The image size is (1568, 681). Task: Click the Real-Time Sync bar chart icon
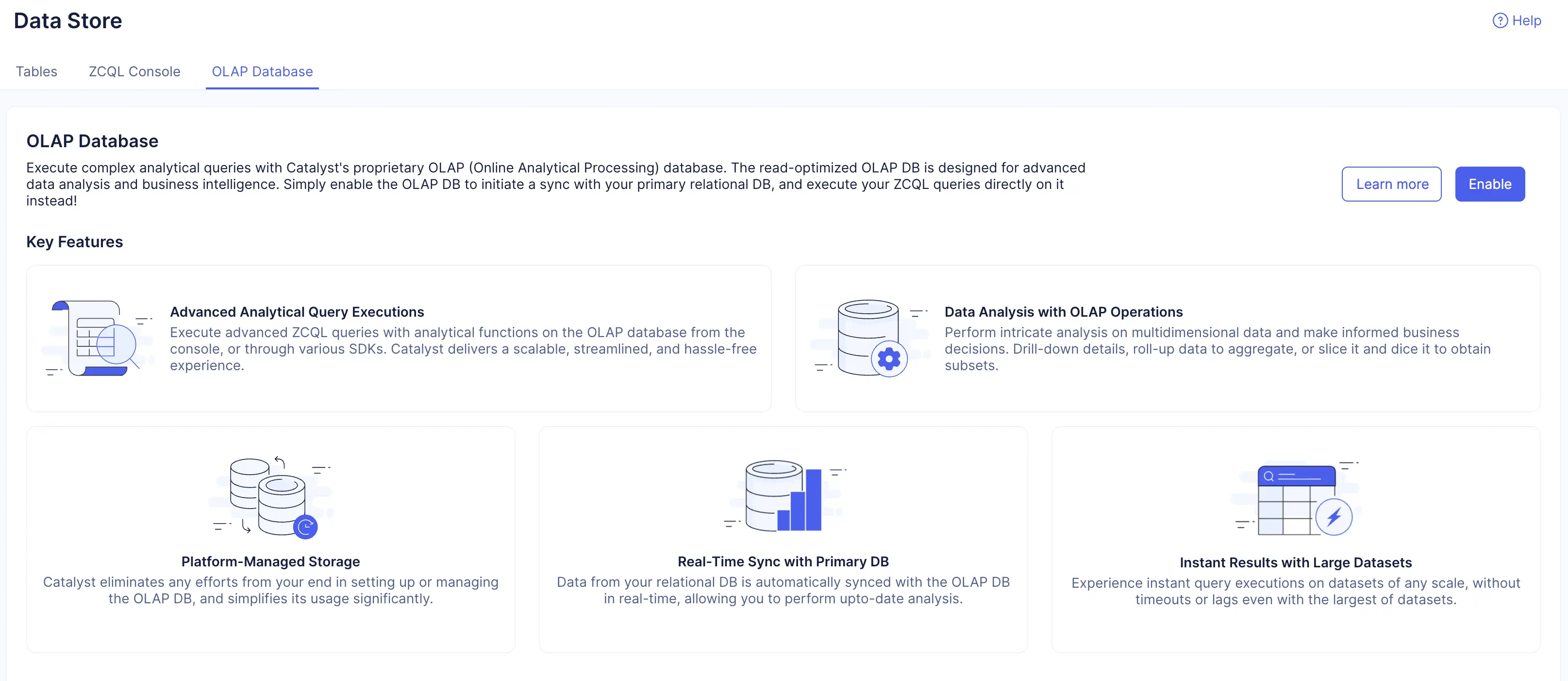point(784,496)
